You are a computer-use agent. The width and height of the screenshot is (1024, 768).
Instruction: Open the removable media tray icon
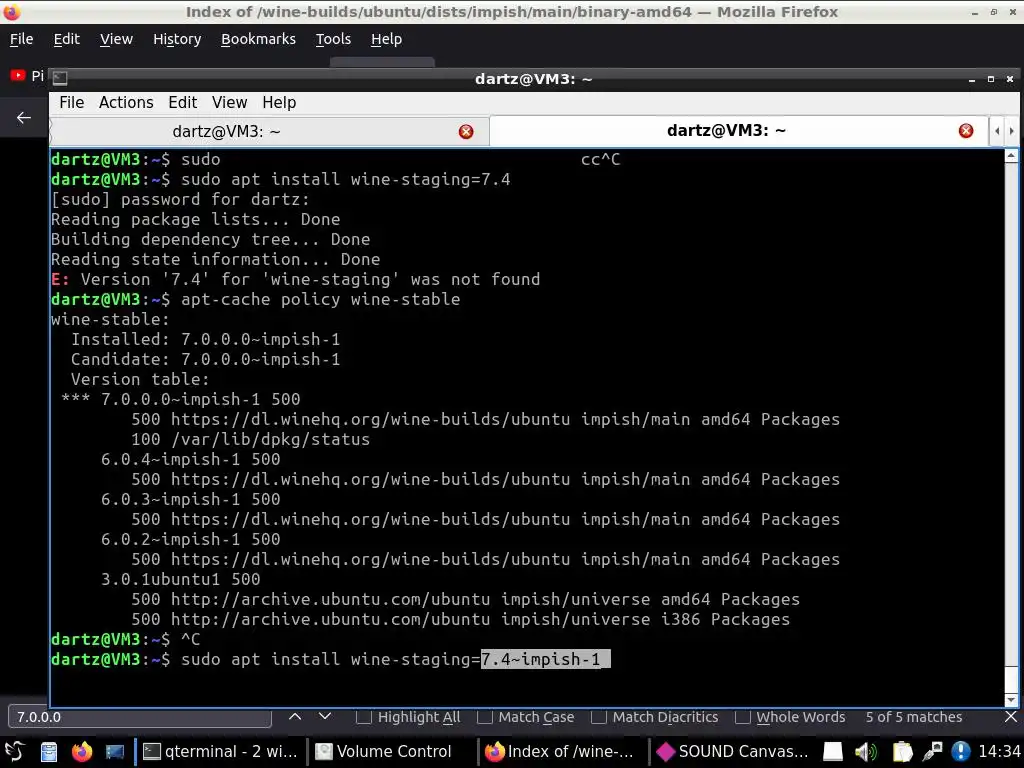[x=833, y=752]
